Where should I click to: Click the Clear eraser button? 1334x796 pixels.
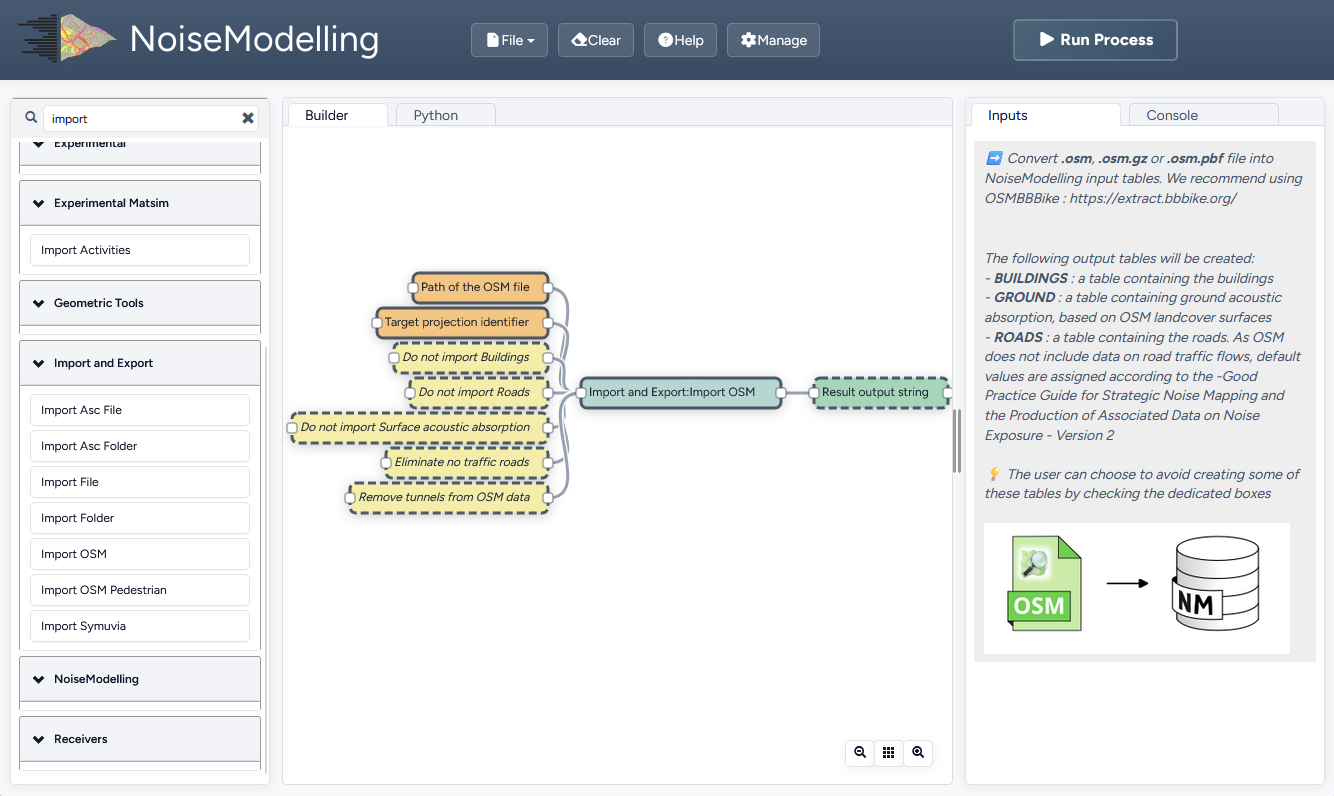[x=596, y=40]
